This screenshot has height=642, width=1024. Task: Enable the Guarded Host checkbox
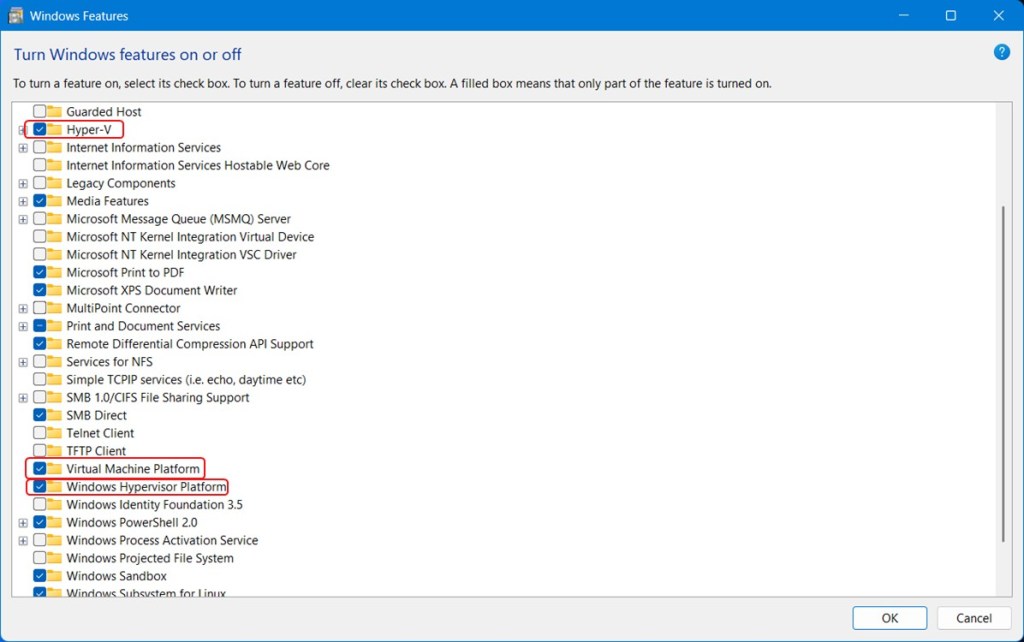pyautogui.click(x=39, y=111)
